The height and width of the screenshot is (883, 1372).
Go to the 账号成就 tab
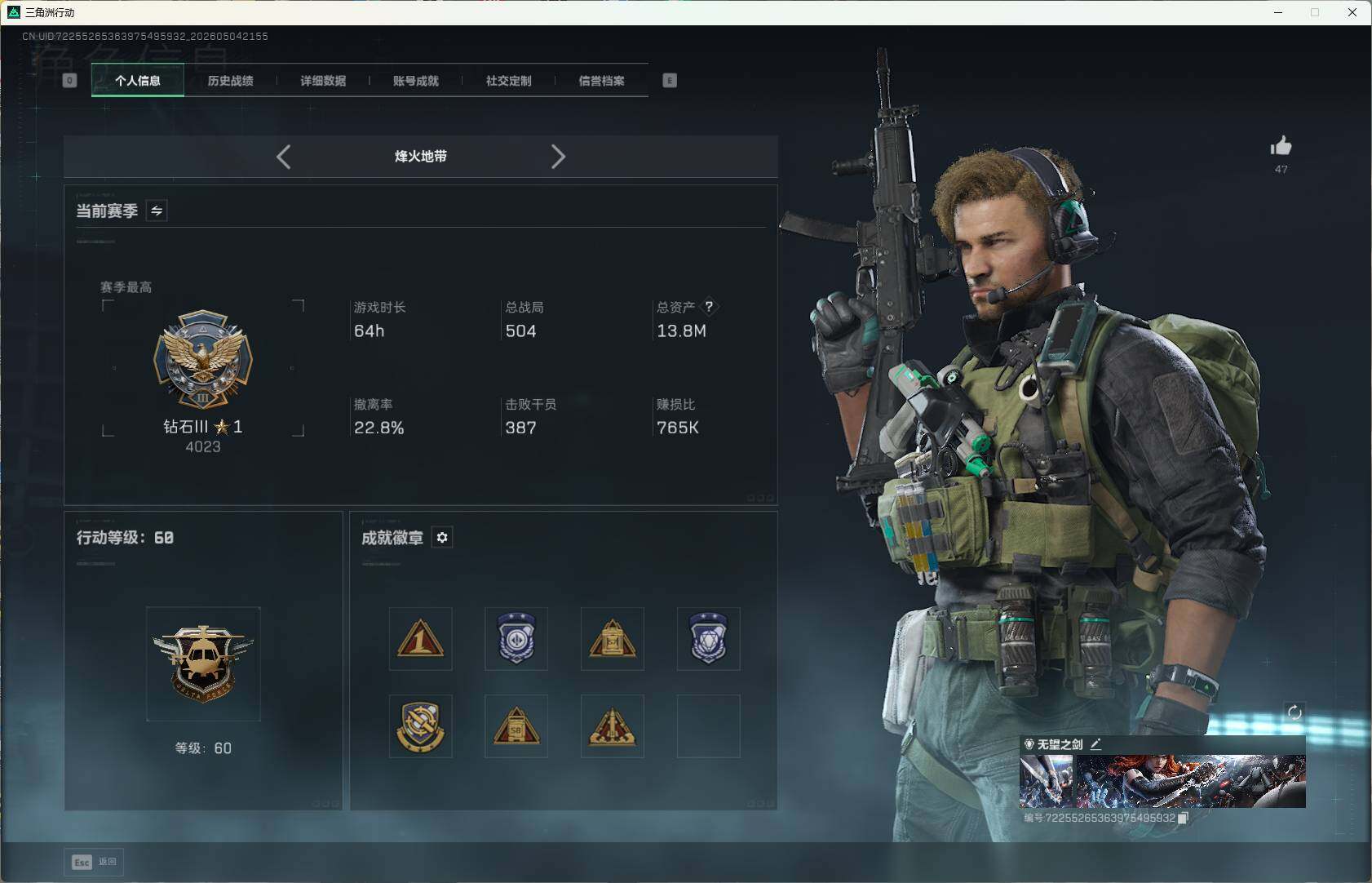click(416, 80)
